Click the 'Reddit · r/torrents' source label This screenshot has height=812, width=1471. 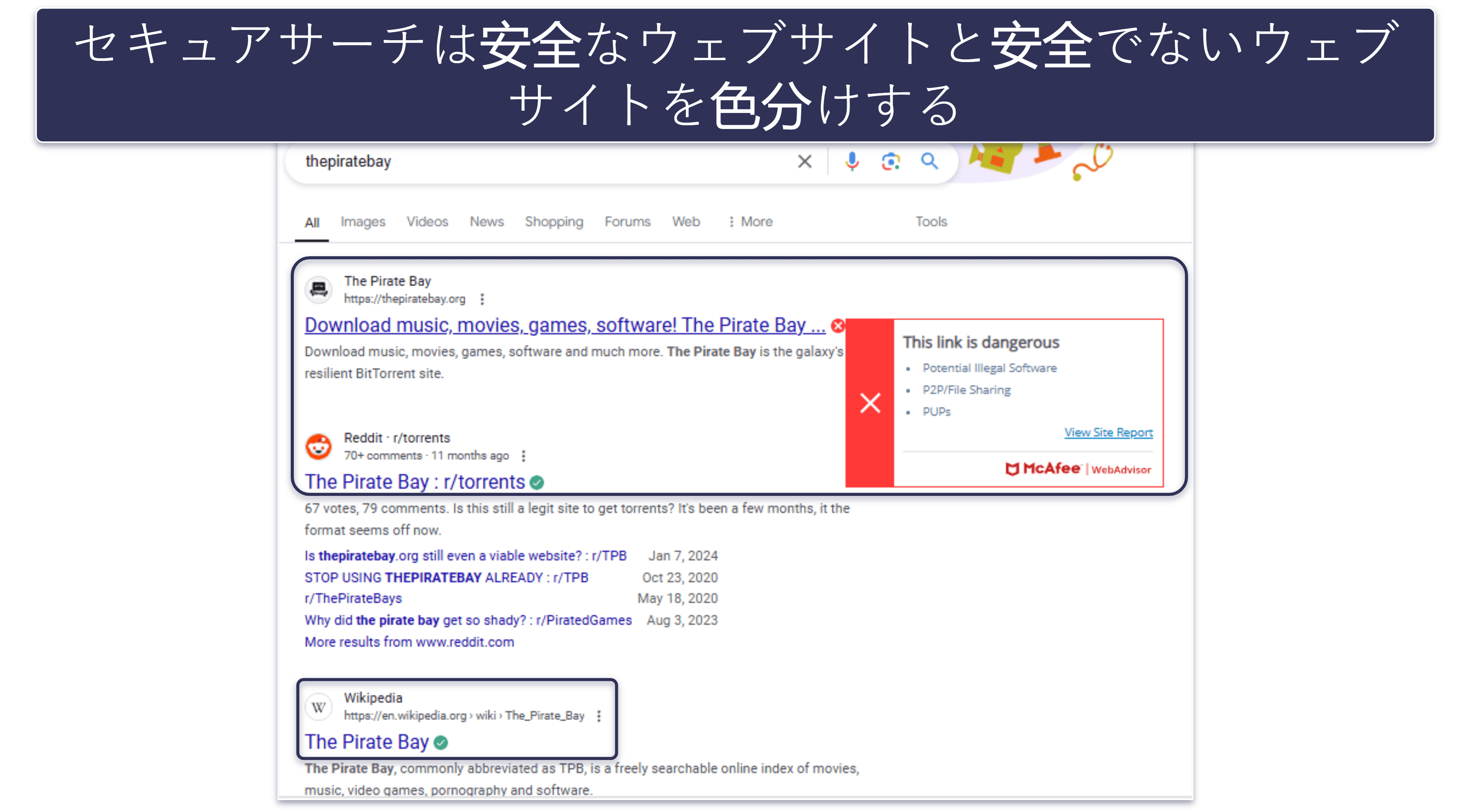click(x=397, y=438)
